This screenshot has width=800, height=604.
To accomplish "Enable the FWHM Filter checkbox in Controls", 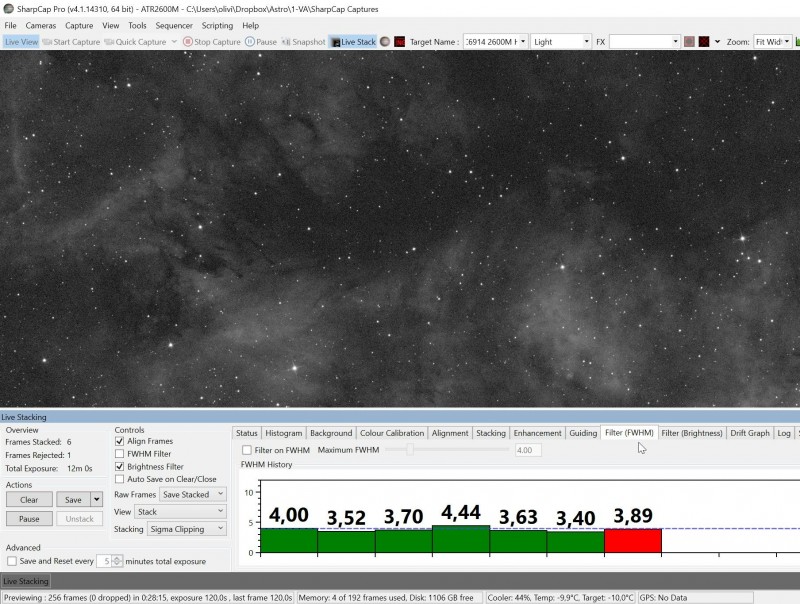I will point(119,454).
